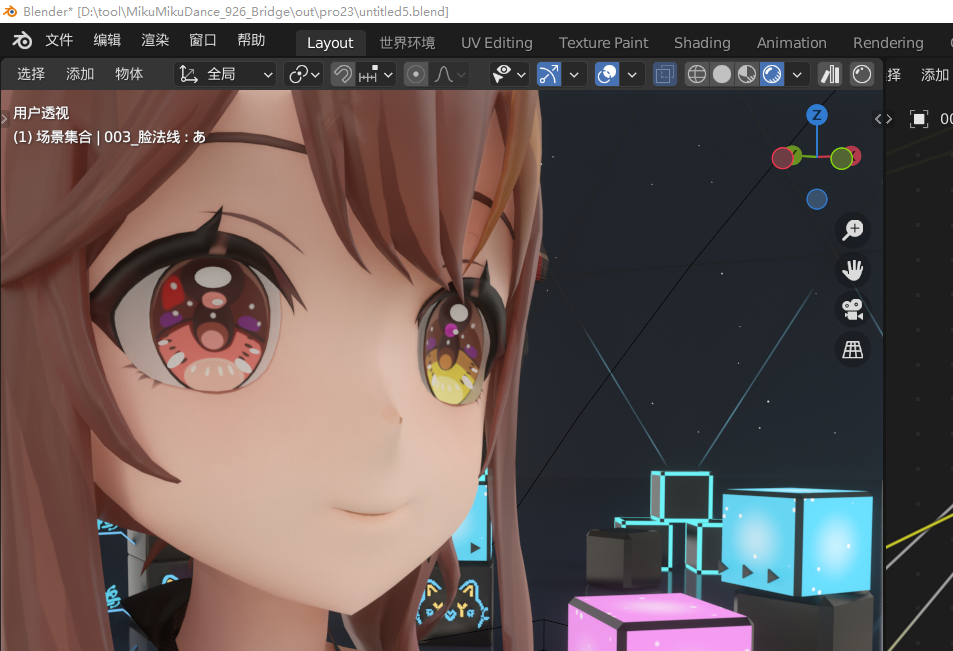Switch to the Rendering workspace tab

pos(888,43)
